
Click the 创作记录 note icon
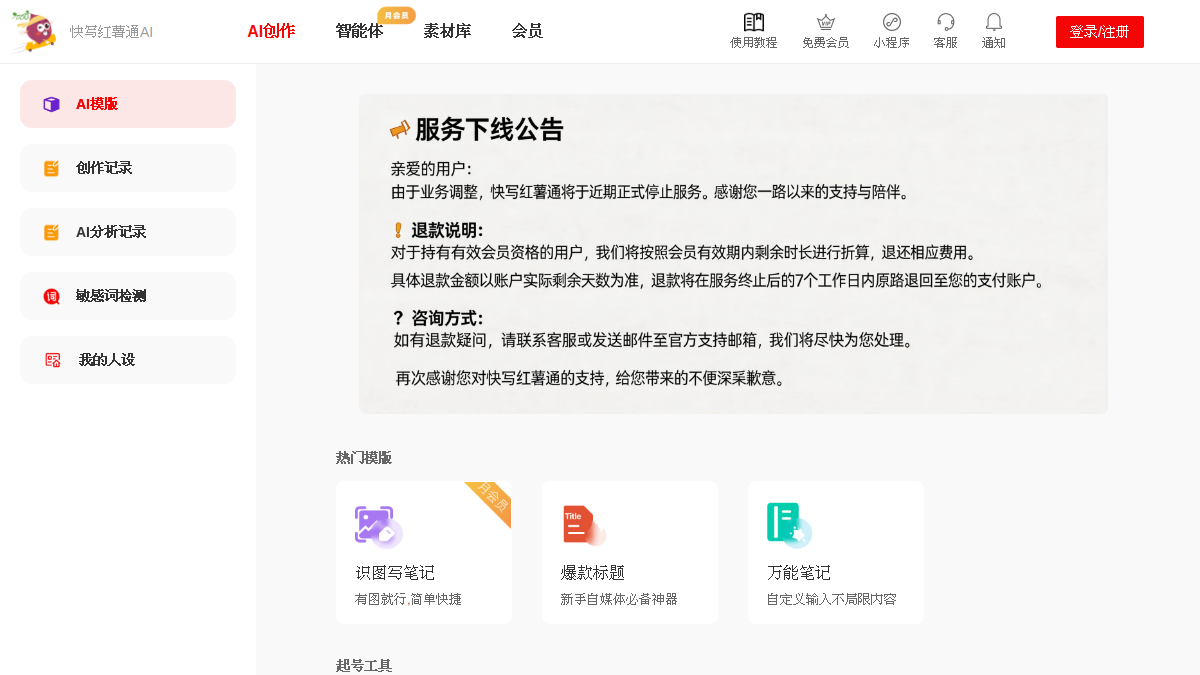coord(51,168)
